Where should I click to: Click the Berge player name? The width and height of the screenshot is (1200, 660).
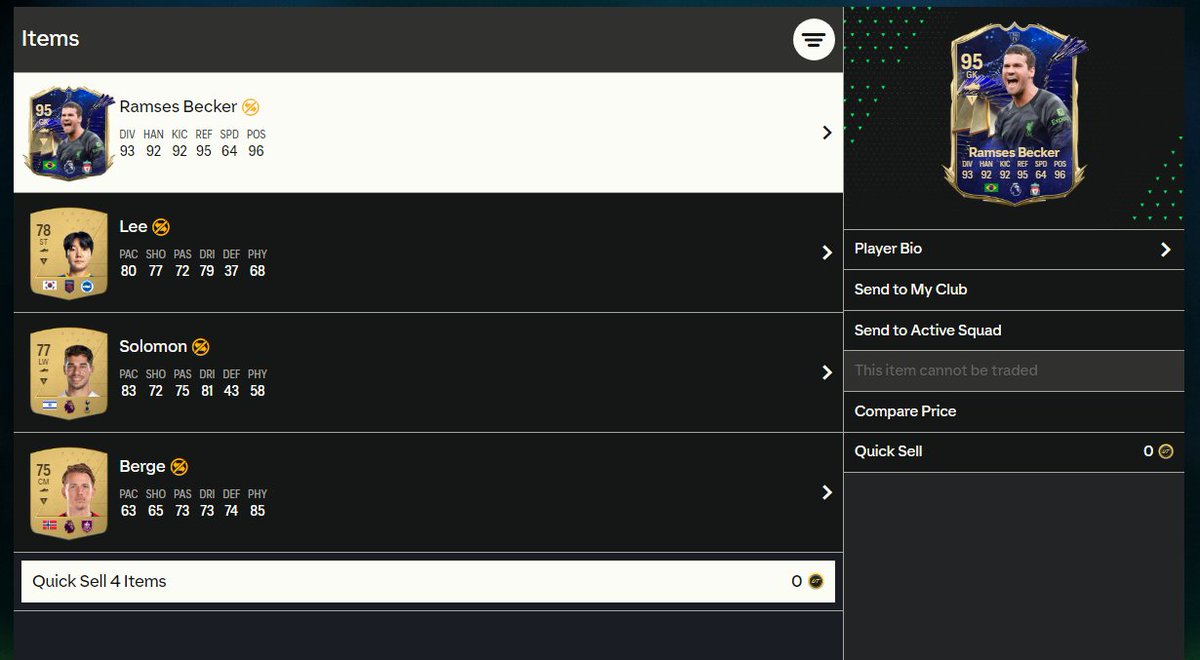[x=142, y=467]
